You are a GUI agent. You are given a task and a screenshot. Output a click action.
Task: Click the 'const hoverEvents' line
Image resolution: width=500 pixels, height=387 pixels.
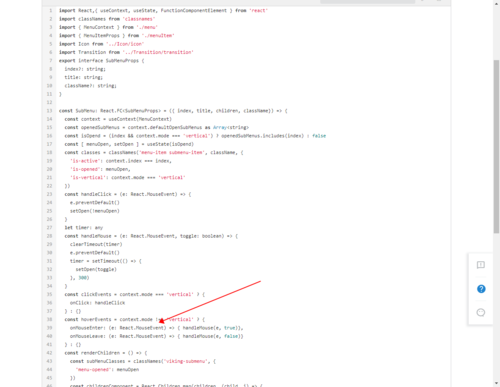click(x=135, y=319)
